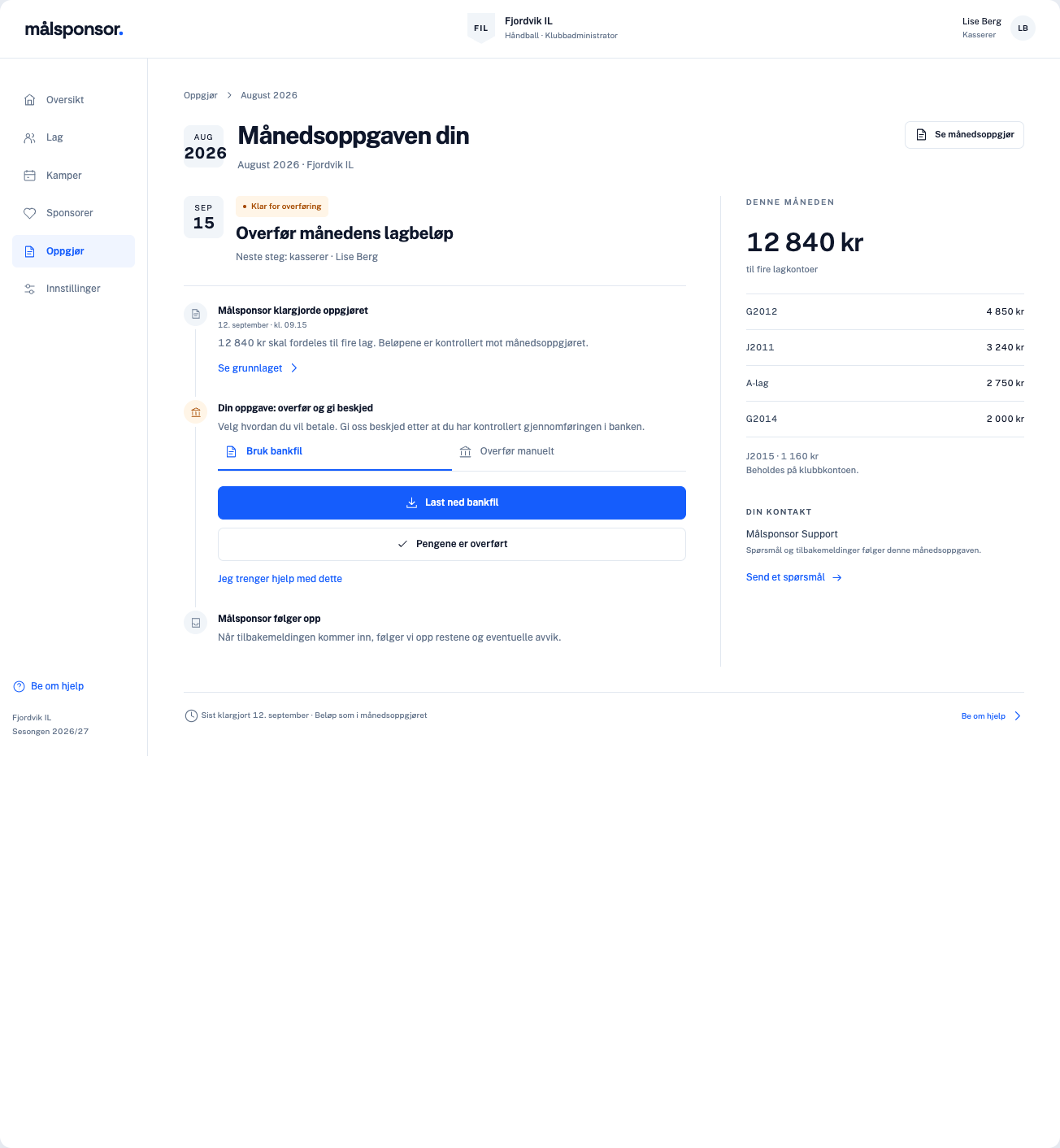The width and height of the screenshot is (1060, 1148).
Task: Click the J2011 row showing 3 240 kr
Action: pyautogui.click(x=885, y=347)
